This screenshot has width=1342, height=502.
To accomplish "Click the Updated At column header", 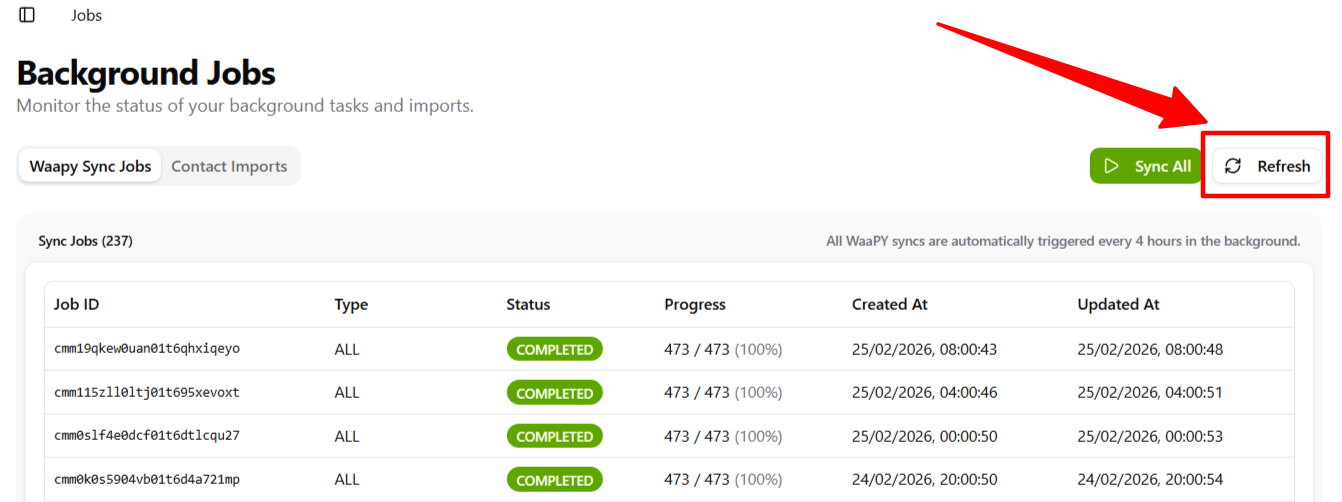I will click(x=1118, y=304).
